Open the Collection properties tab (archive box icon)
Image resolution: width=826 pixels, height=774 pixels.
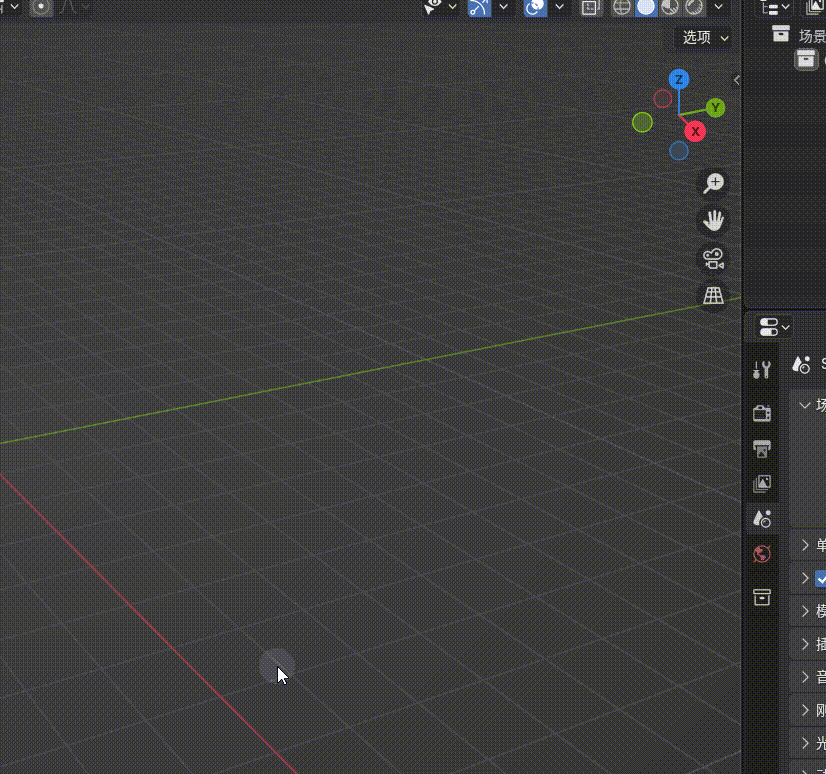pyautogui.click(x=762, y=597)
